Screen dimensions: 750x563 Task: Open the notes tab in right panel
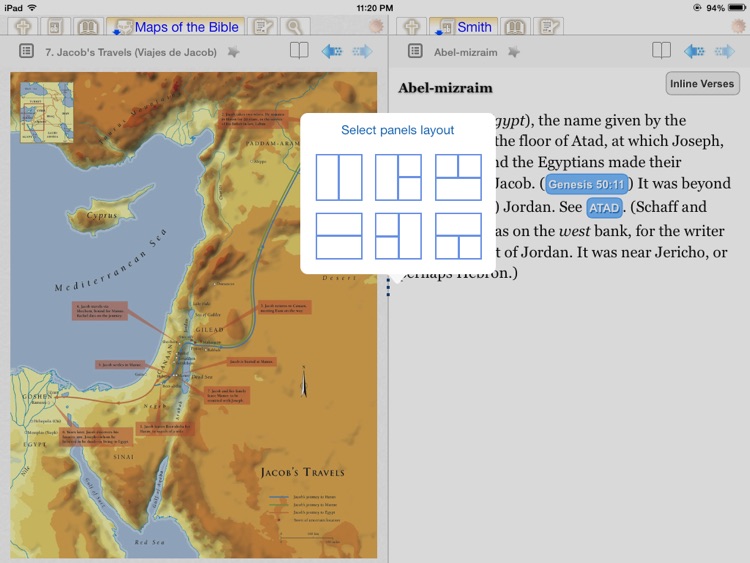tap(548, 26)
